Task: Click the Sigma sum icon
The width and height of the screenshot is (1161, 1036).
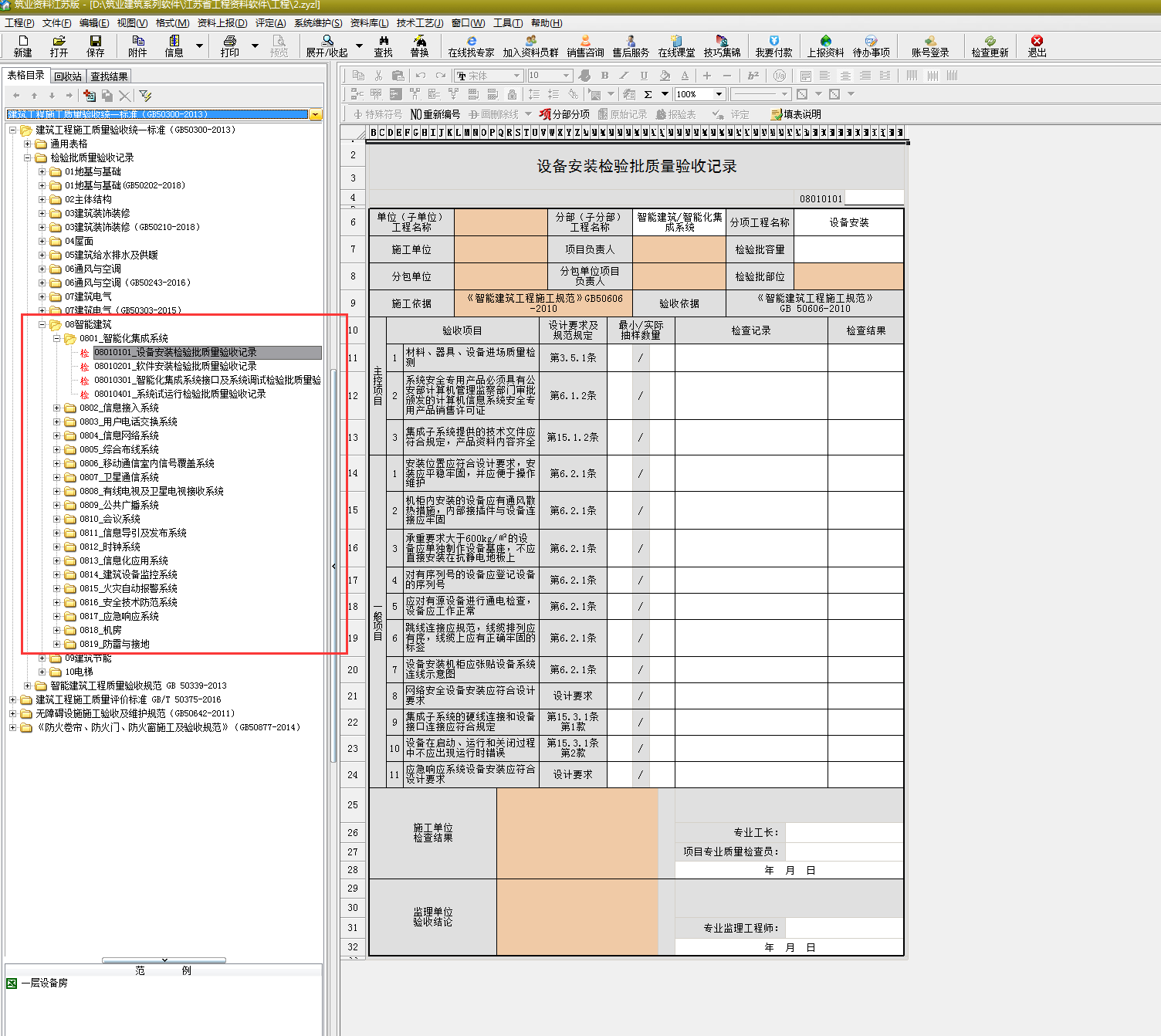Action: pyautogui.click(x=648, y=94)
